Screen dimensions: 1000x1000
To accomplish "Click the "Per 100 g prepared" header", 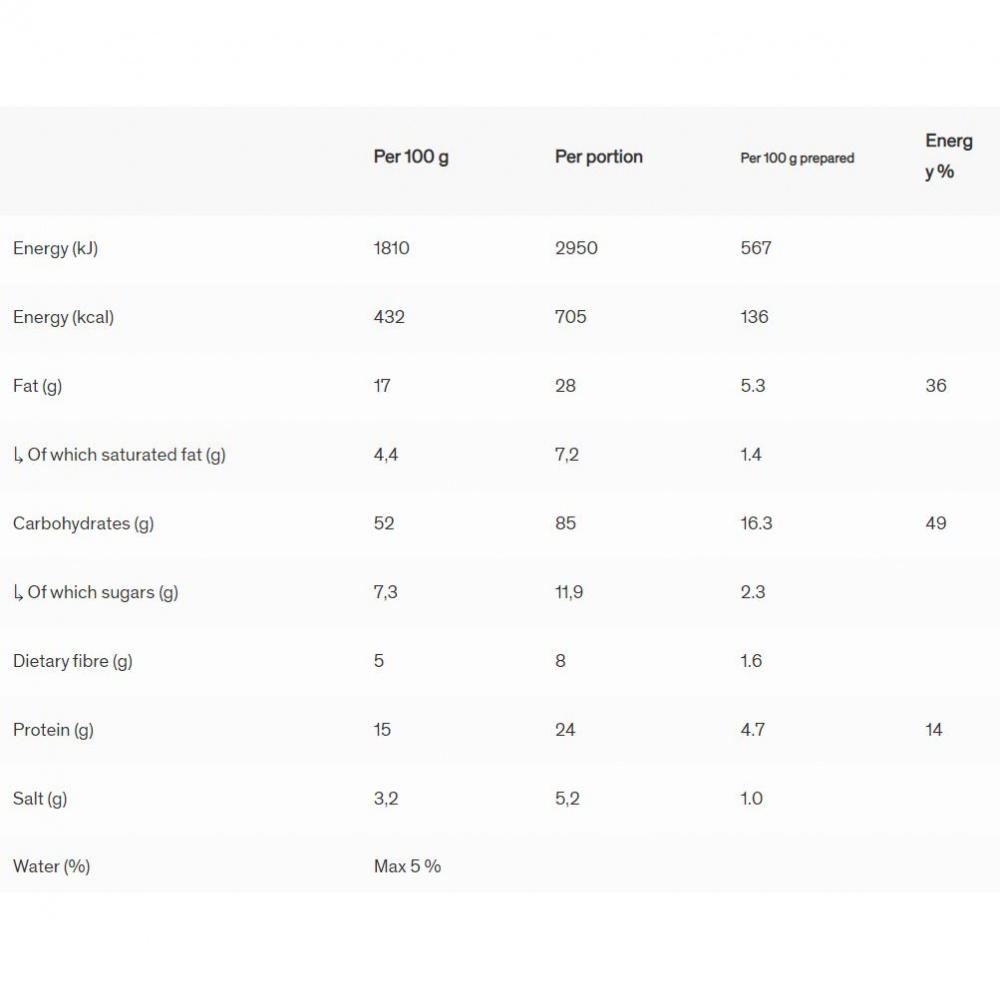I will tap(797, 158).
